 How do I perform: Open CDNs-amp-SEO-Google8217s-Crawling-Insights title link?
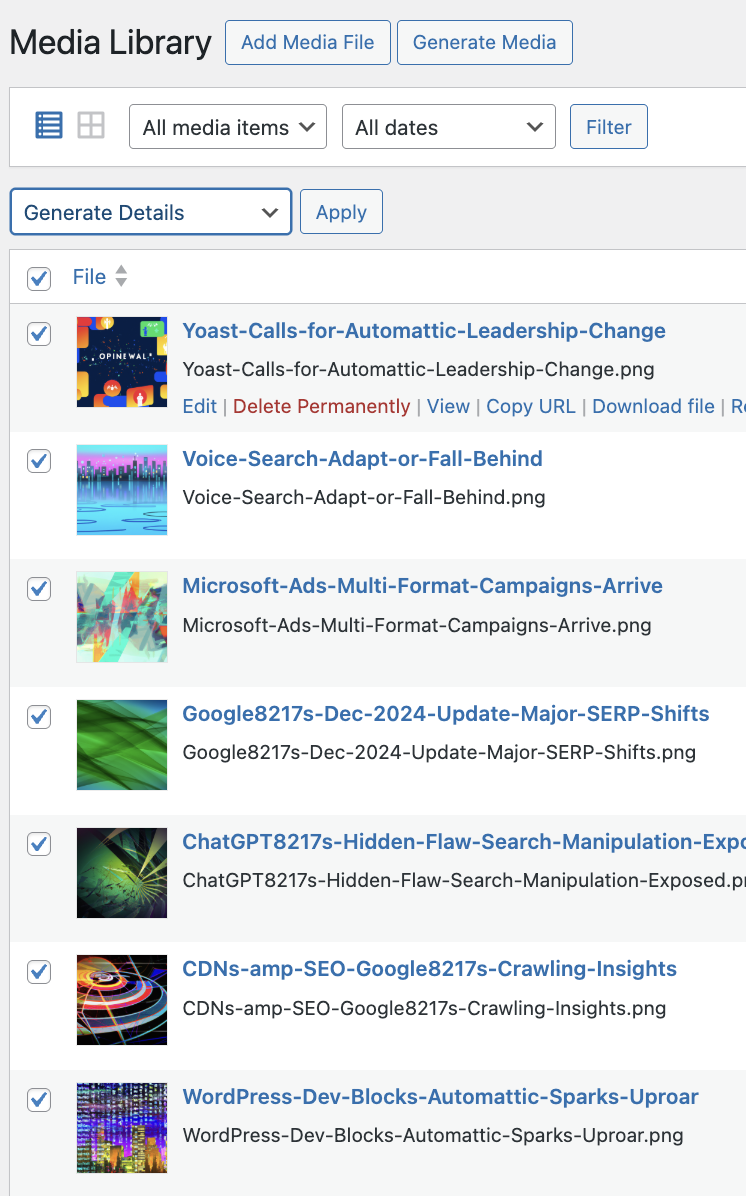coord(429,969)
